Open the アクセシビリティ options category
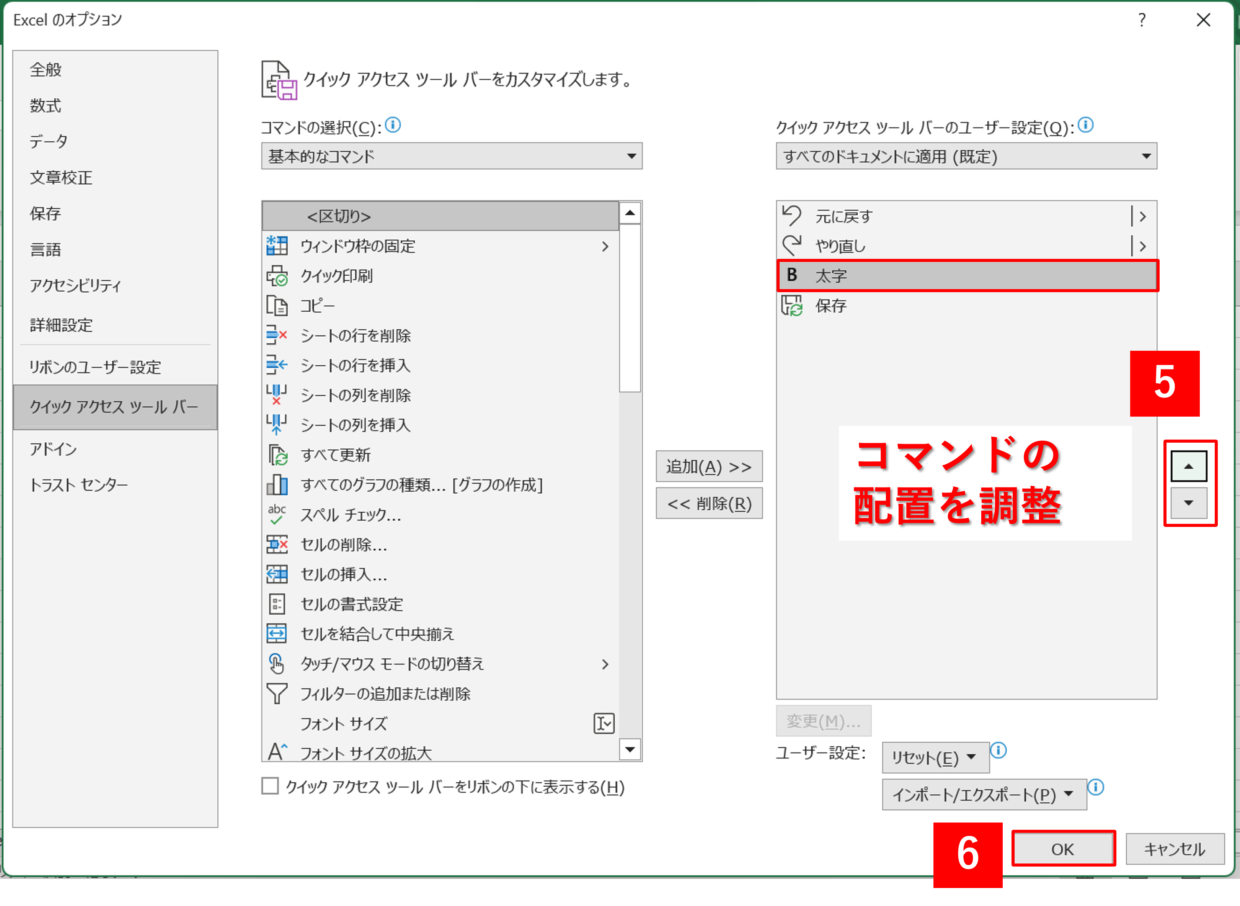This screenshot has width=1240, height=906. 115,286
